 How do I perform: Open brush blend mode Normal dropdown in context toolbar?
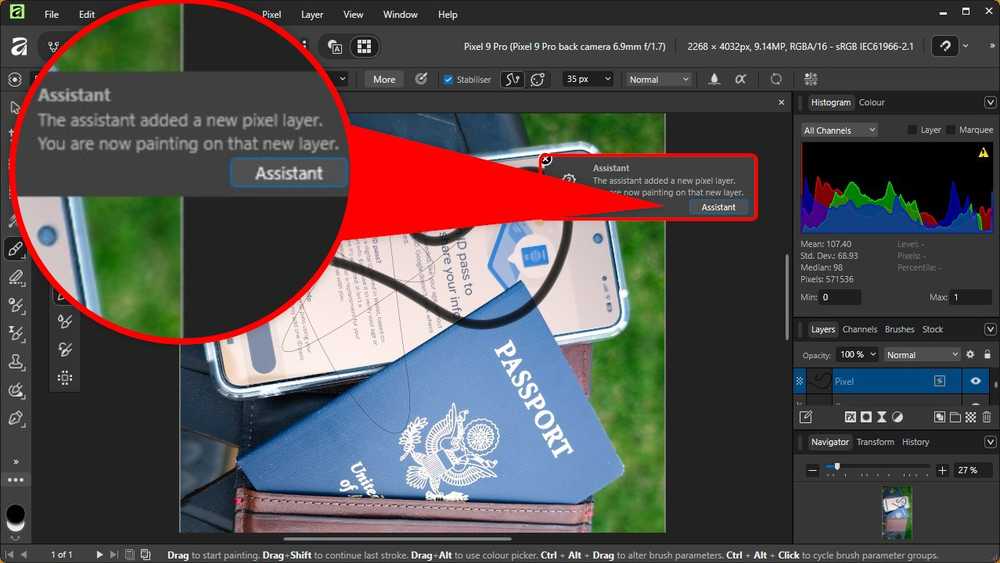click(x=659, y=79)
